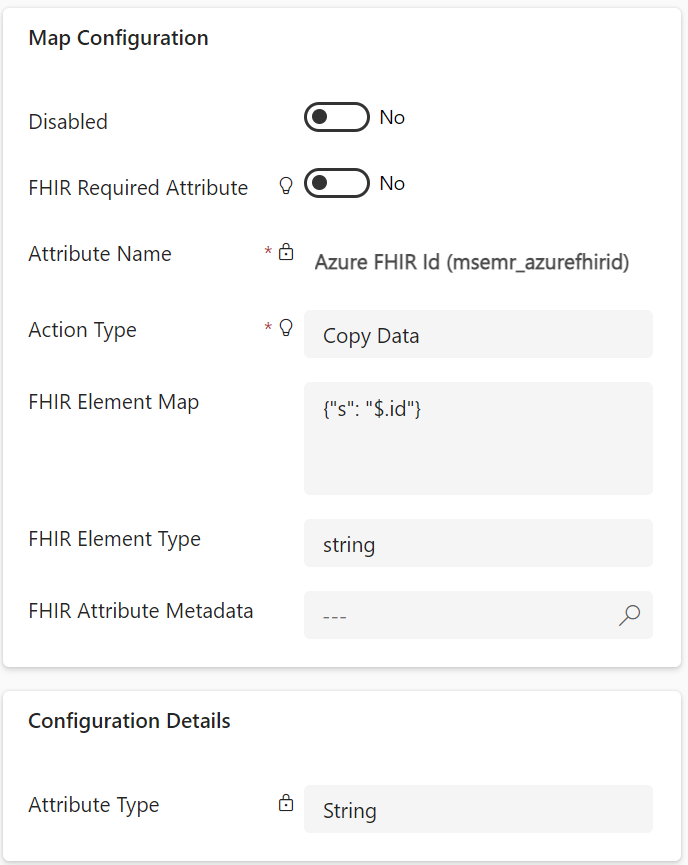Screen dimensions: 688x865
Task: Click the FHIR Element Map label
Action: [x=114, y=402]
